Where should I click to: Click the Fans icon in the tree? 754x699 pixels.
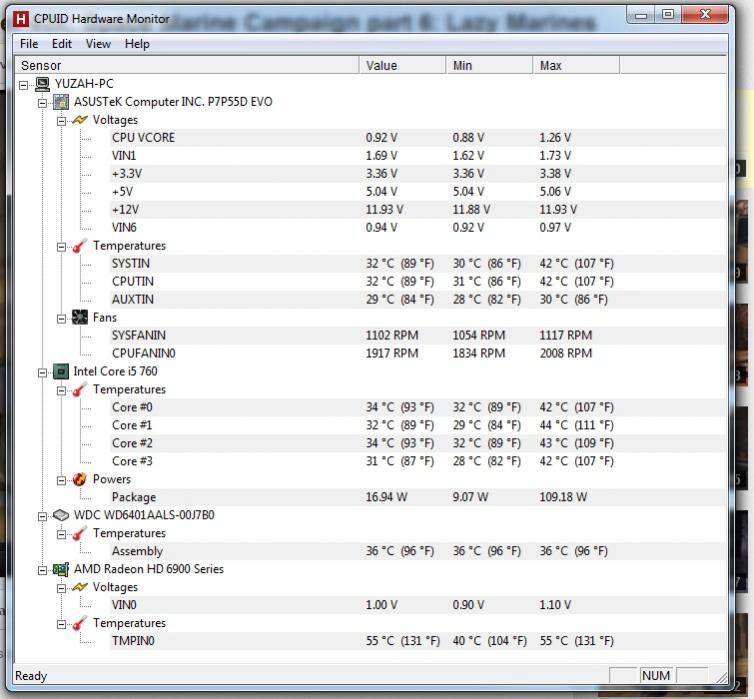point(80,318)
